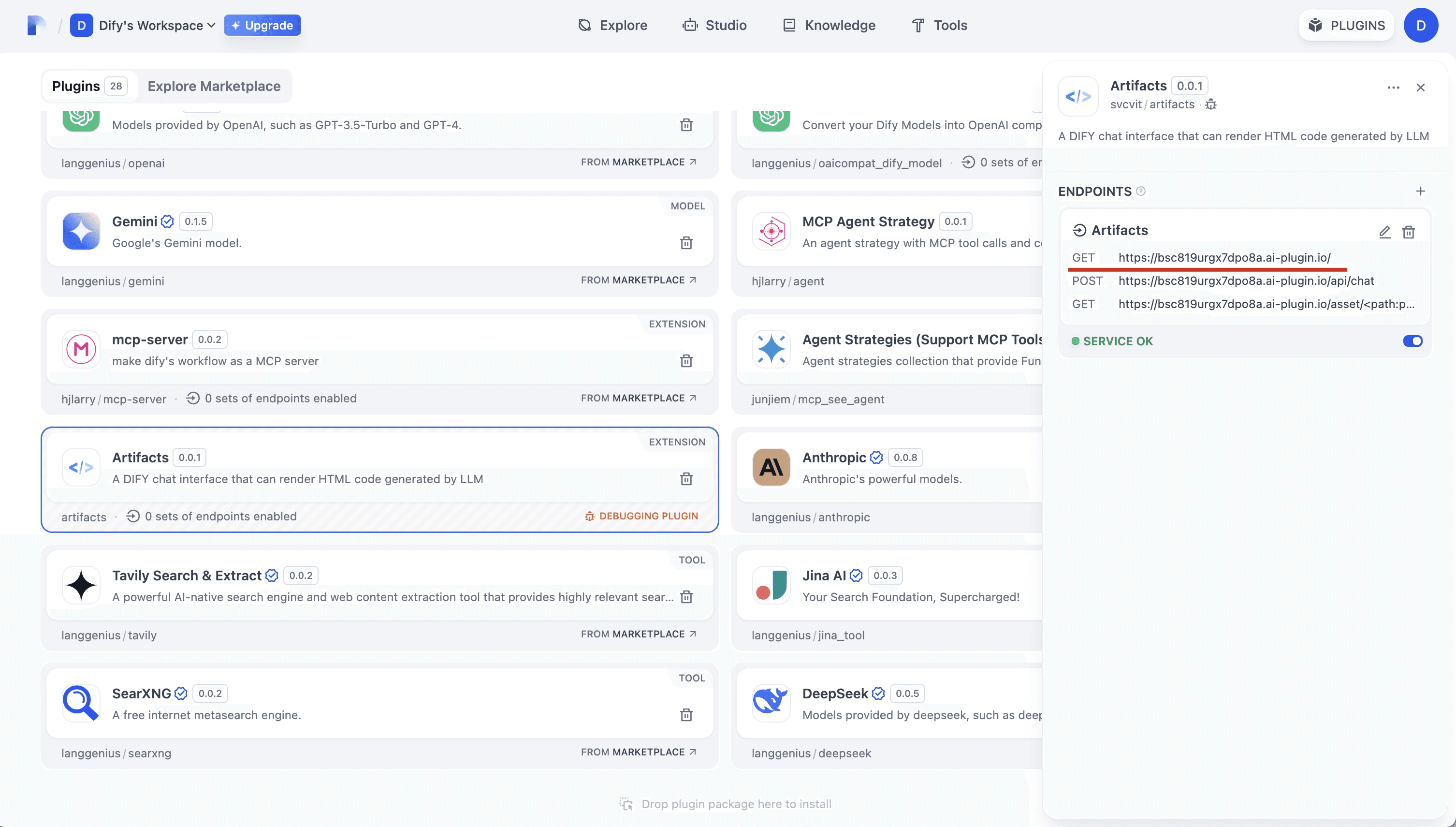The height and width of the screenshot is (827, 1456).
Task: Close the Artifacts detail panel
Action: pyautogui.click(x=1420, y=88)
